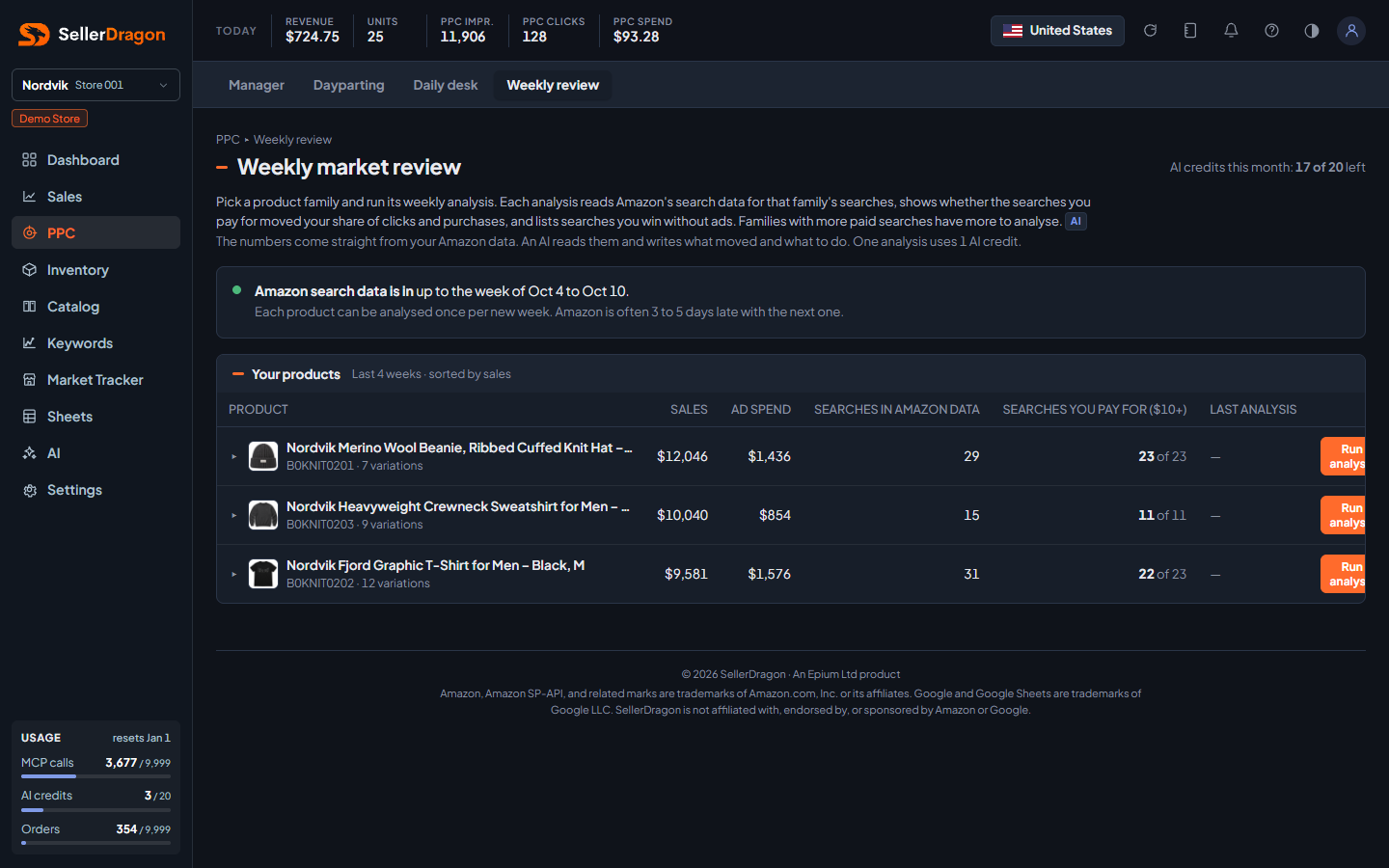Toggle dark/light theme contrast icon
The width and height of the screenshot is (1389, 868).
point(1312,31)
